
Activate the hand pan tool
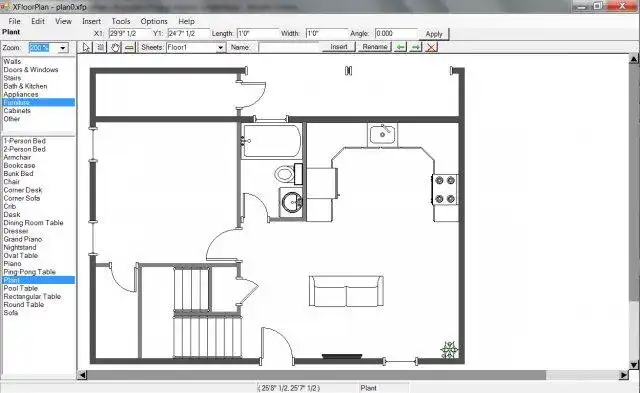click(x=115, y=47)
